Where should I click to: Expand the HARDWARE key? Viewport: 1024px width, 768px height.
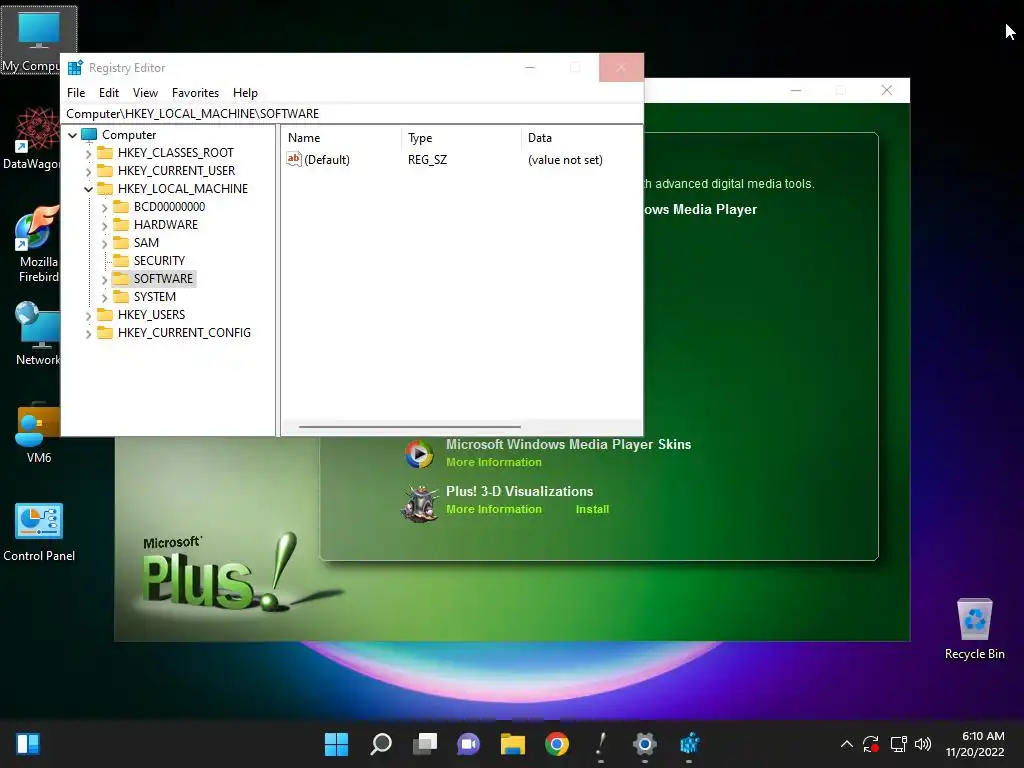[x=104, y=225]
